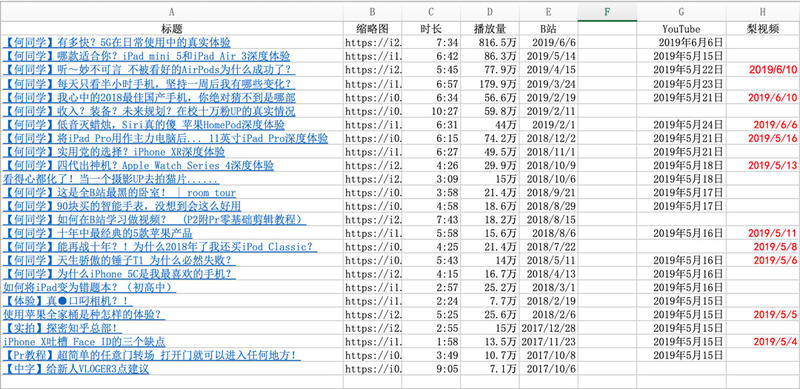Select the 缩略图 header cell
Image resolution: width=800 pixels, height=389 pixels.
pyautogui.click(x=372, y=29)
